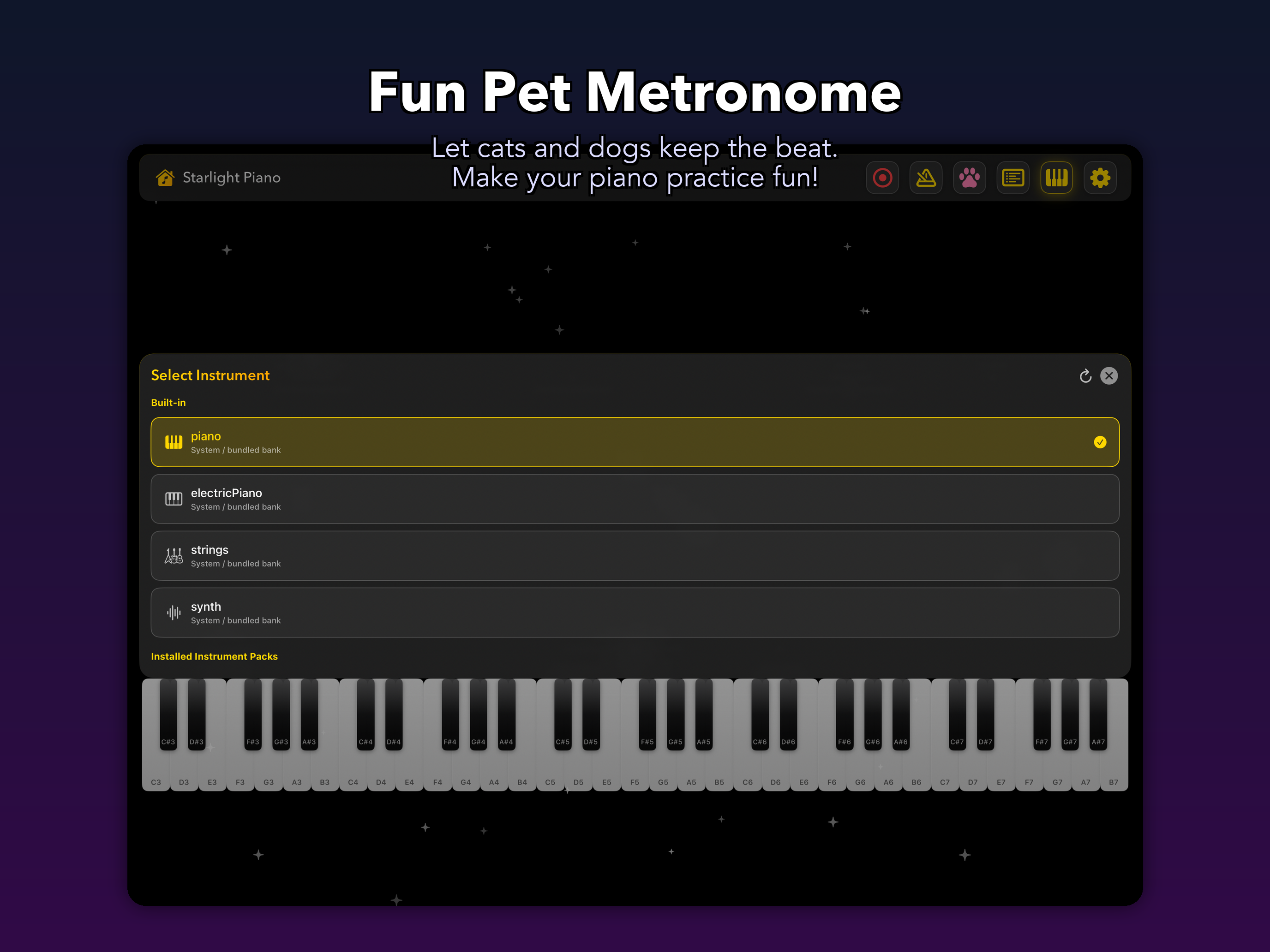Play the A#7 black key
Image resolution: width=1270 pixels, height=952 pixels.
(x=1098, y=714)
